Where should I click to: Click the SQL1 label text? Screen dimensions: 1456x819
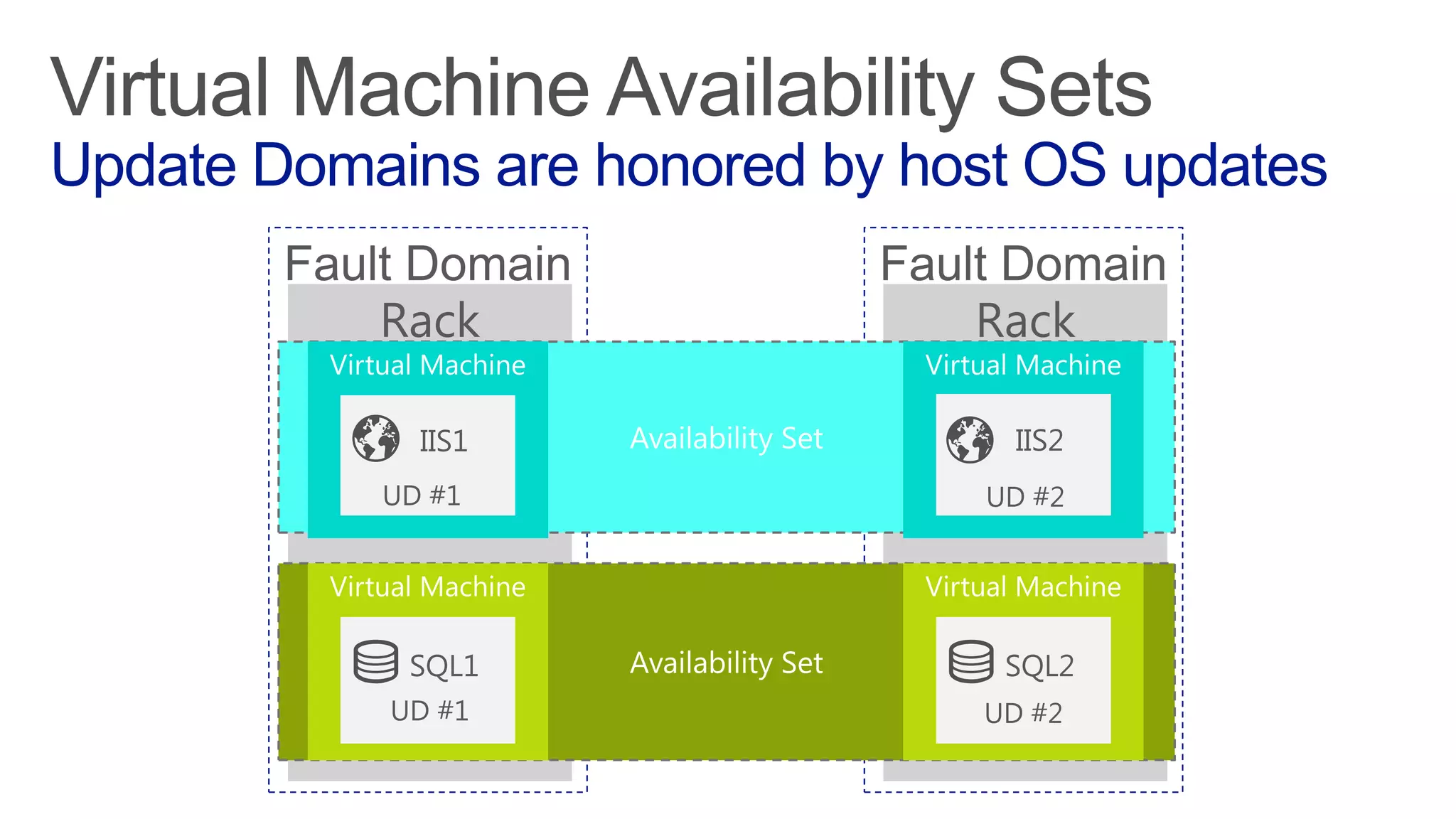(444, 666)
